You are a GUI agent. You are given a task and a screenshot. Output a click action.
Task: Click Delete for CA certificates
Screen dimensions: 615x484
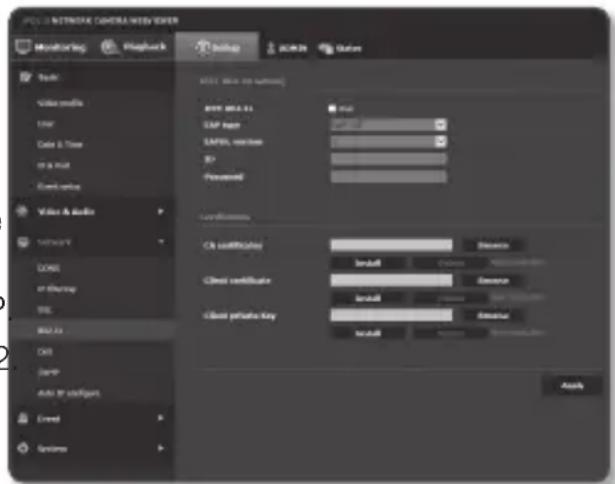pyautogui.click(x=451, y=263)
